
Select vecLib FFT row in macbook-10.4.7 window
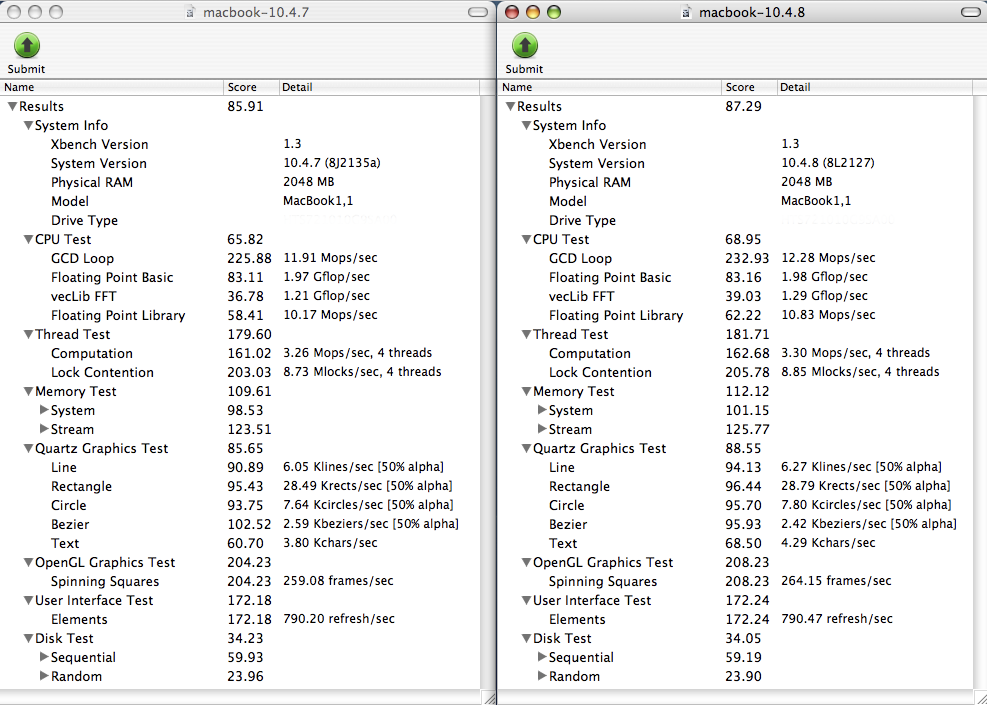239,296
